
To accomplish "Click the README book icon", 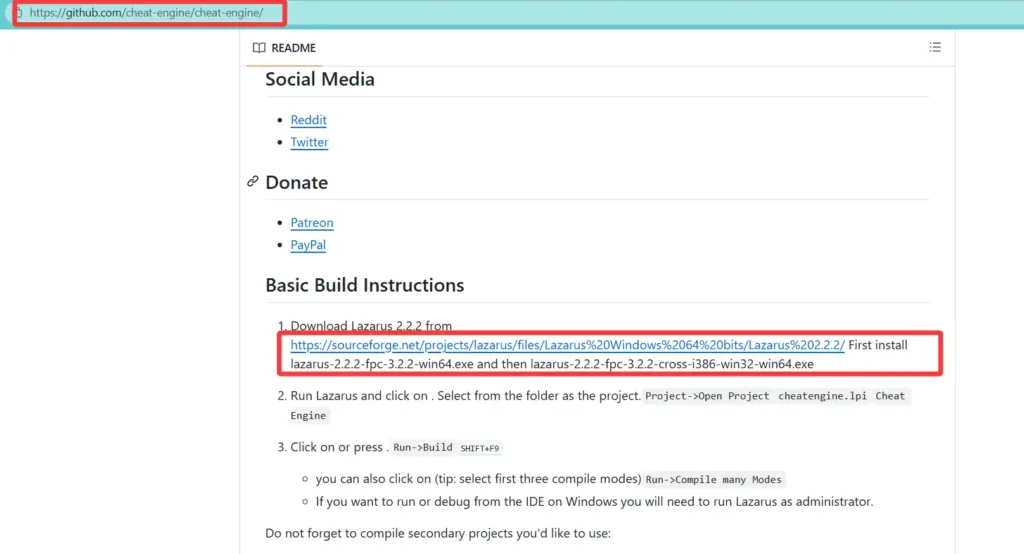I will (x=259, y=48).
